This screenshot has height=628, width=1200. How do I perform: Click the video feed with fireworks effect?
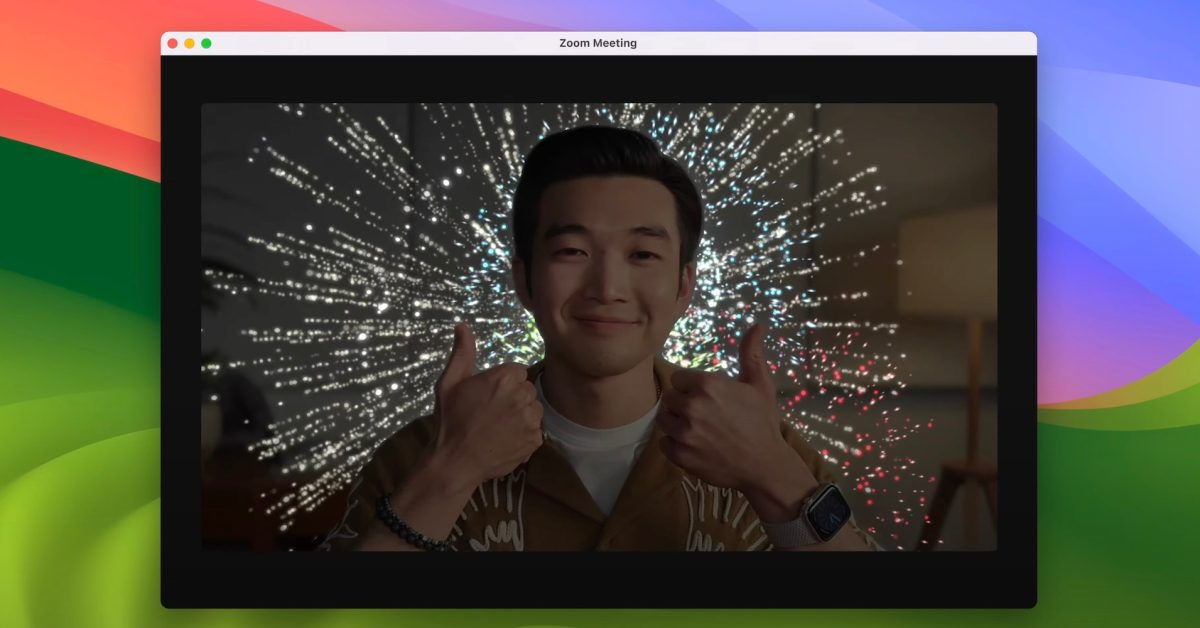pos(599,327)
